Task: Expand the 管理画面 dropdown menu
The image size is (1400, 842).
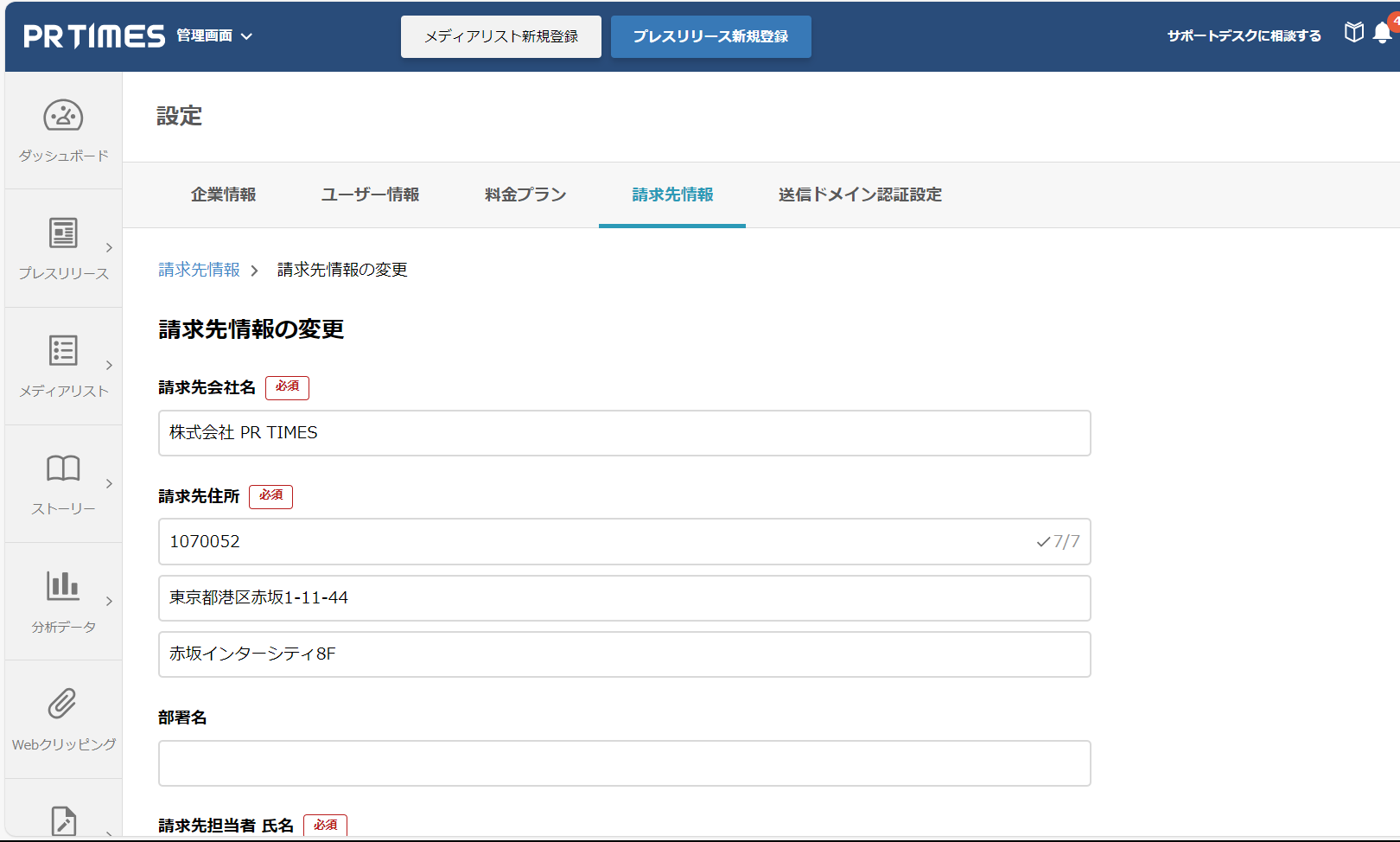Action: coord(214,36)
